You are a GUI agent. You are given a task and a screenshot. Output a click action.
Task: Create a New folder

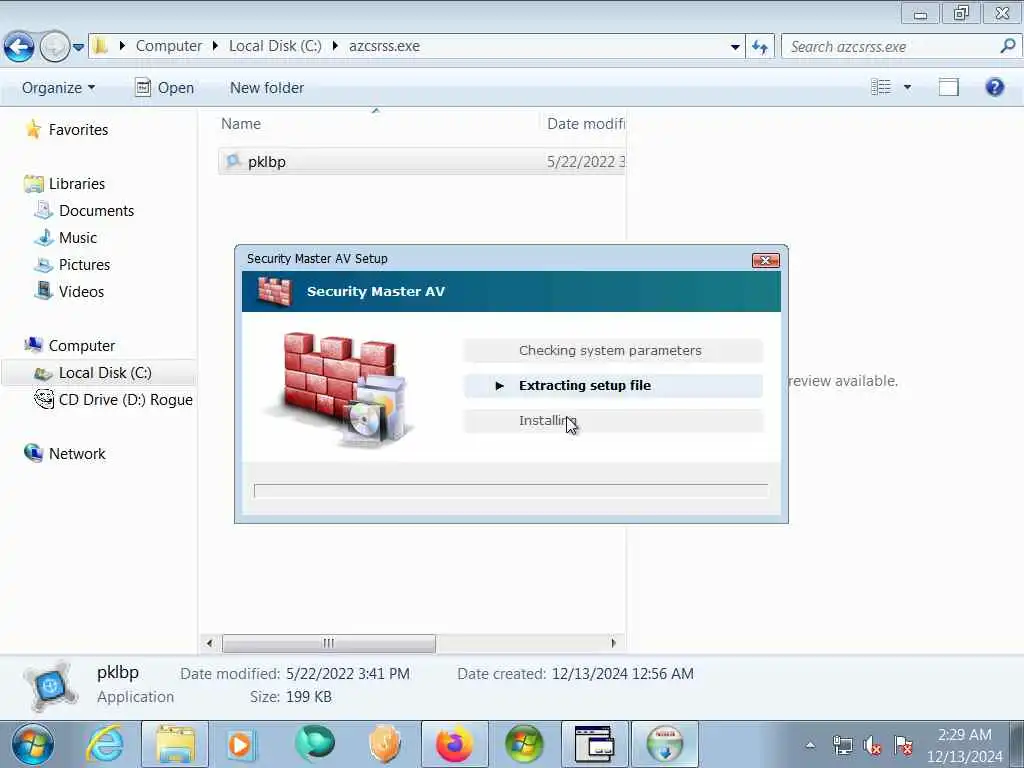coord(266,88)
